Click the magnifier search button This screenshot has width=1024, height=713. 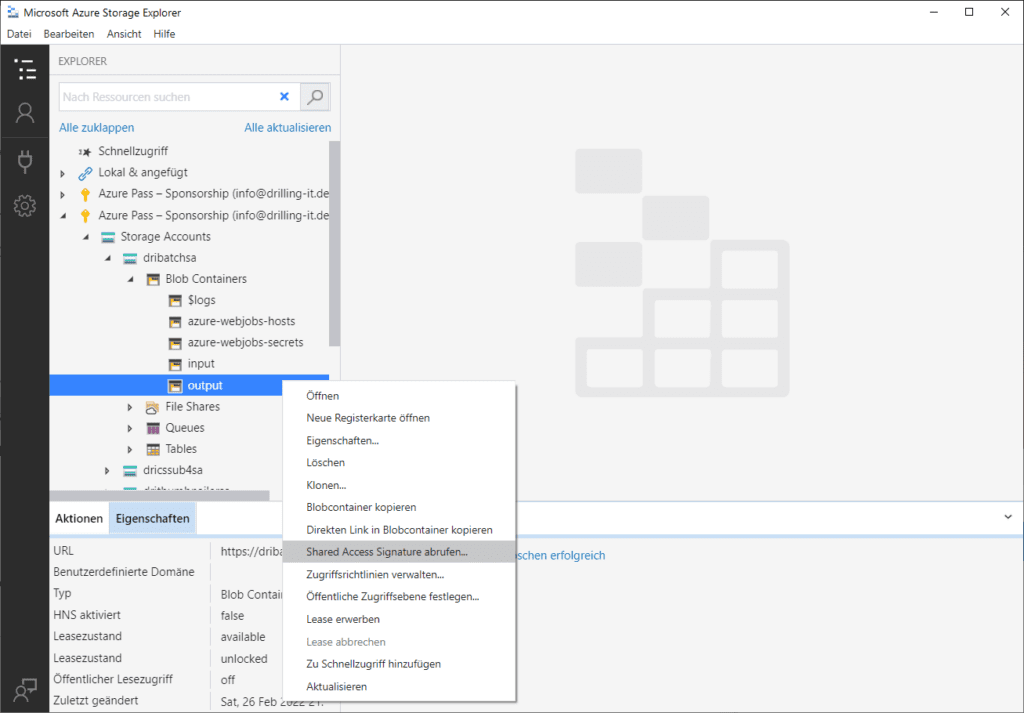315,97
